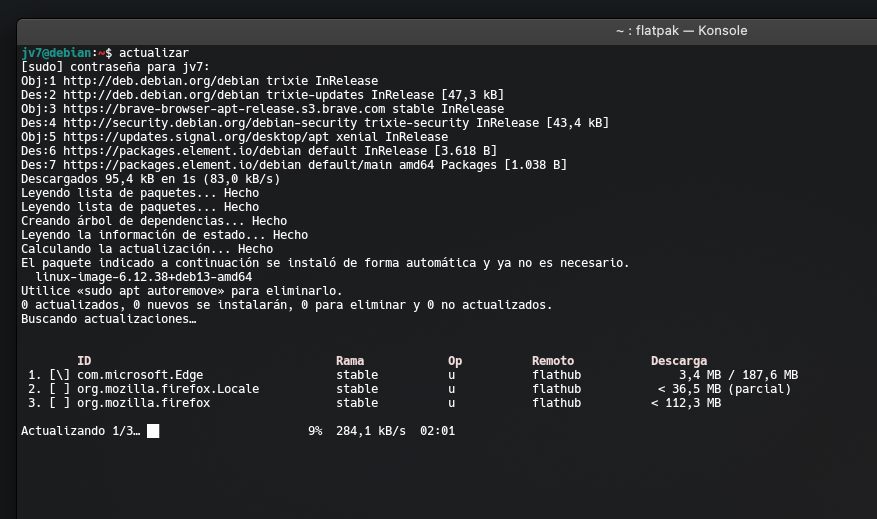The width and height of the screenshot is (877, 519).
Task: Click the 02:01 remaining time value
Action: (437, 431)
